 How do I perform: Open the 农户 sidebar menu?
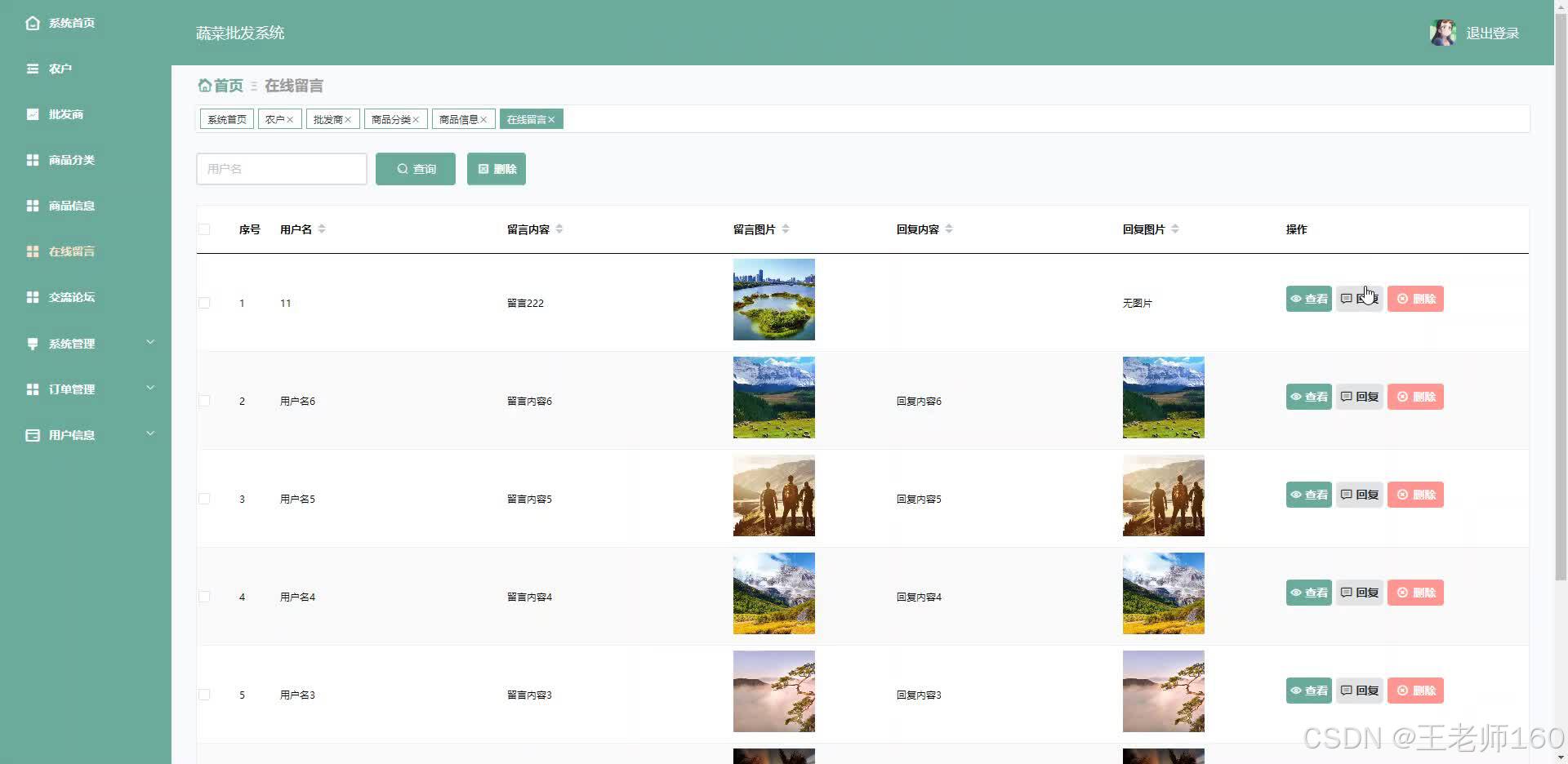tap(60, 69)
